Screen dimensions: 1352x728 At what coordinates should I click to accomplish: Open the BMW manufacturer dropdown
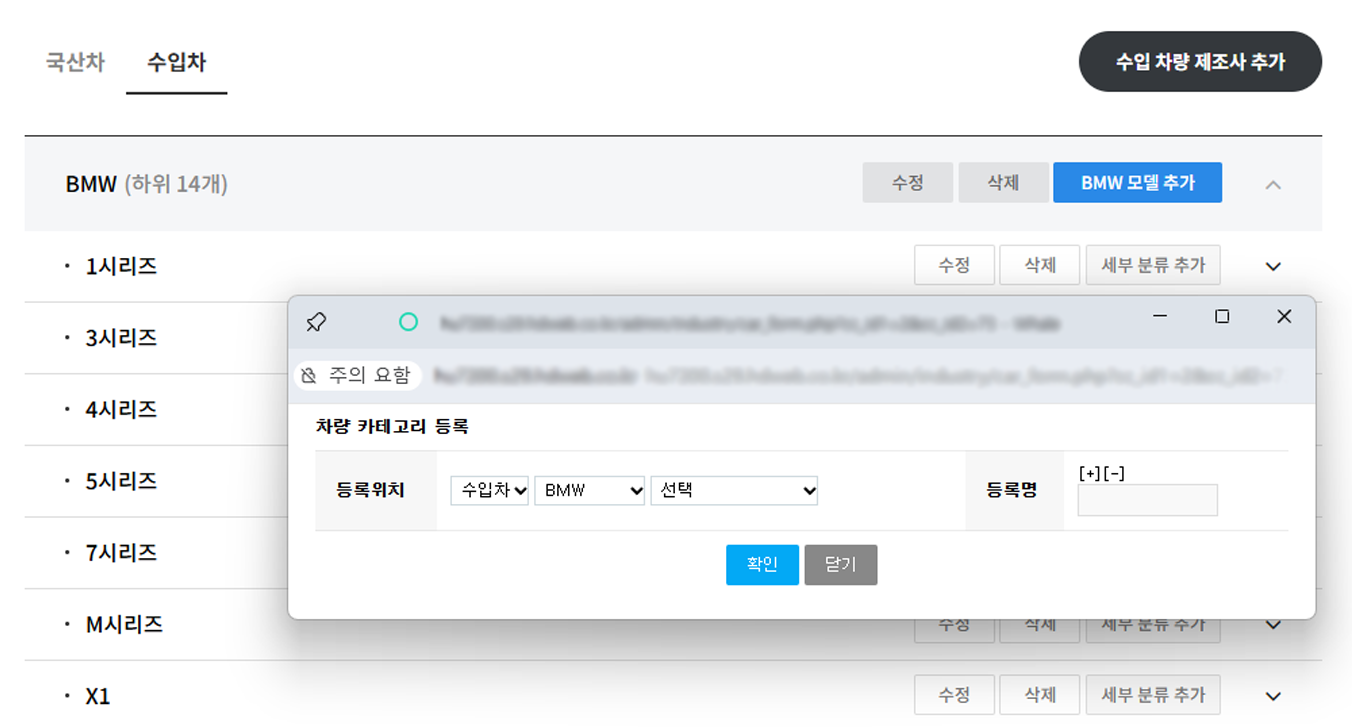click(590, 491)
